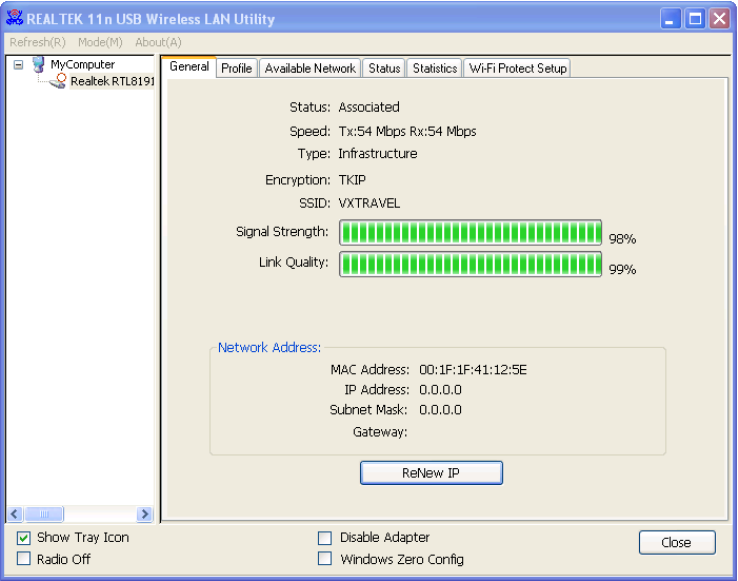Image resolution: width=738 pixels, height=581 pixels.
Task: Switch to the Status tab
Action: [x=384, y=68]
